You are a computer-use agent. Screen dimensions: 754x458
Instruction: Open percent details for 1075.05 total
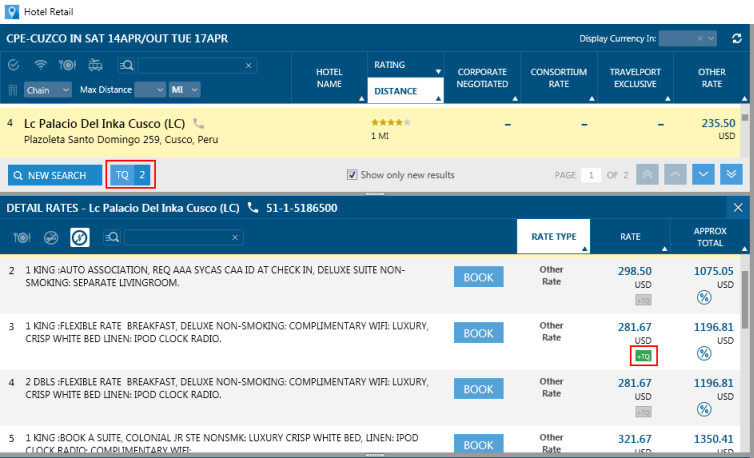pyautogui.click(x=704, y=297)
